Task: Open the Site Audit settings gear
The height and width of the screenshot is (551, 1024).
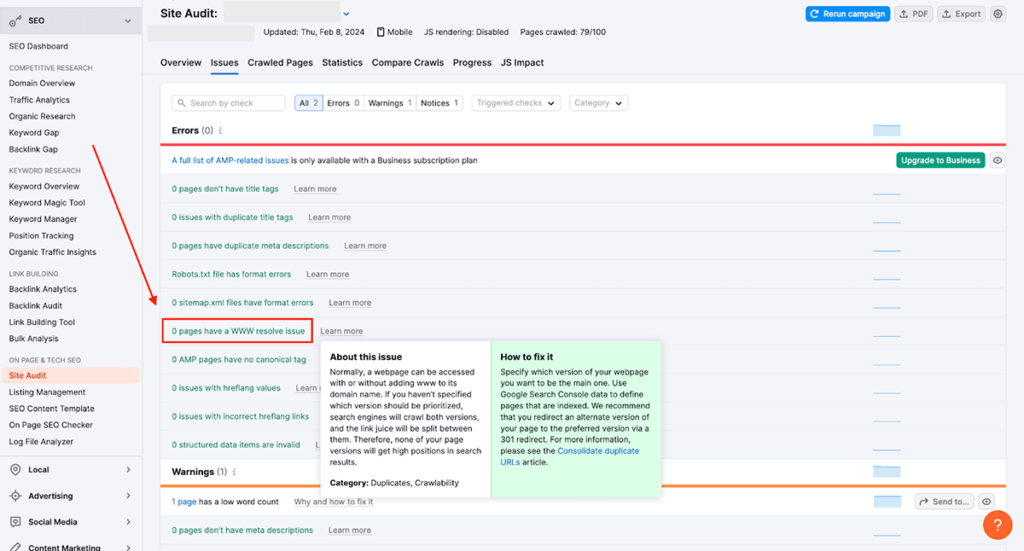Action: point(998,14)
